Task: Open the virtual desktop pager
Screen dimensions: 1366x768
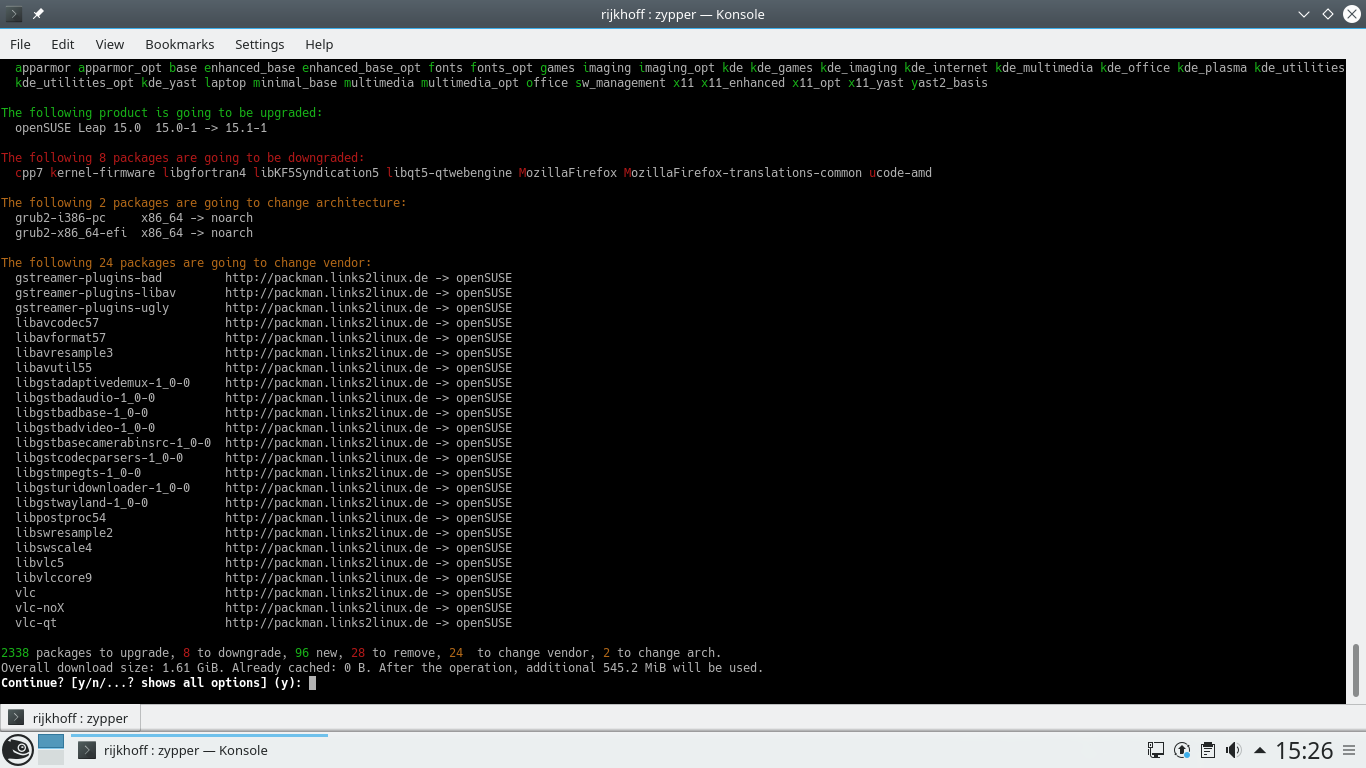Action: [51, 750]
